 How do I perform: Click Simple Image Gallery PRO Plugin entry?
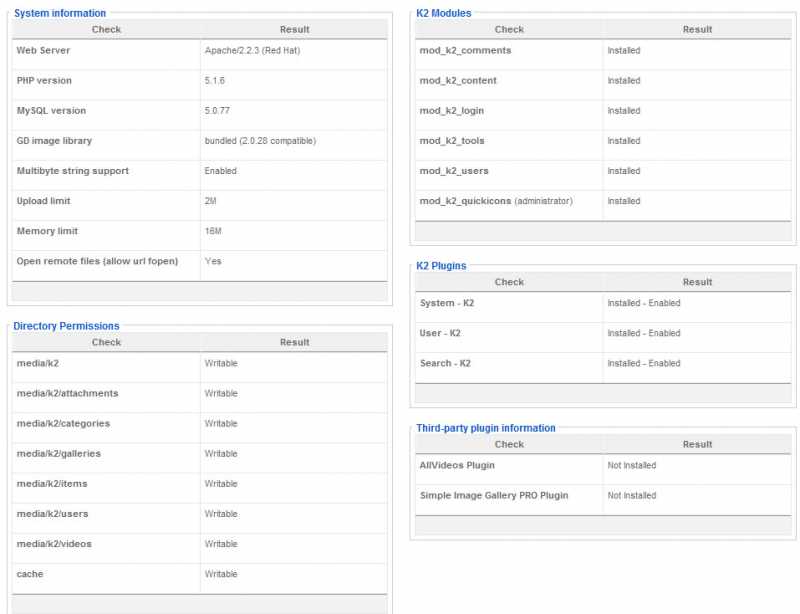494,496
